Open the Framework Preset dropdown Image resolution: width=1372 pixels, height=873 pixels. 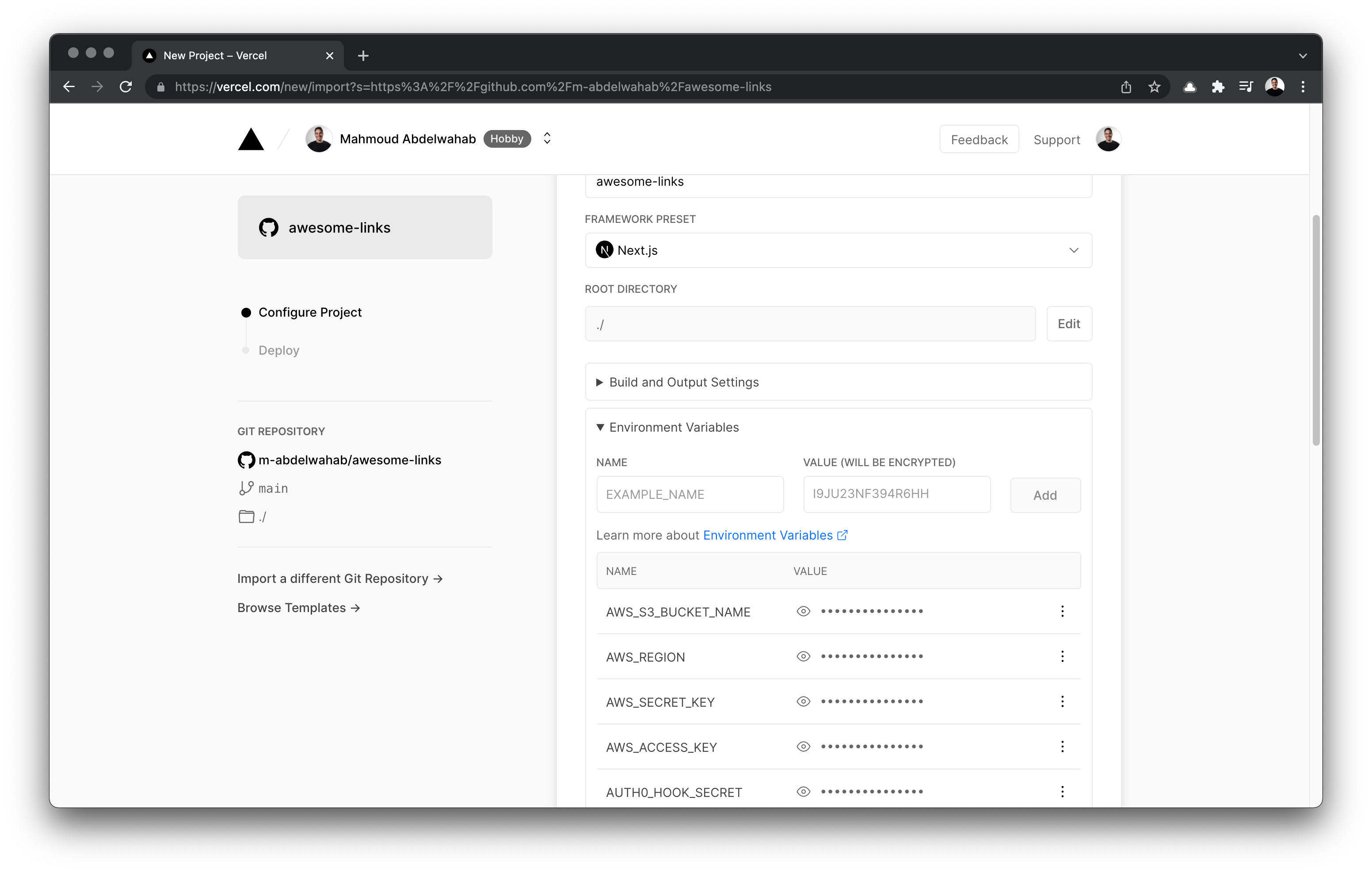click(1075, 250)
